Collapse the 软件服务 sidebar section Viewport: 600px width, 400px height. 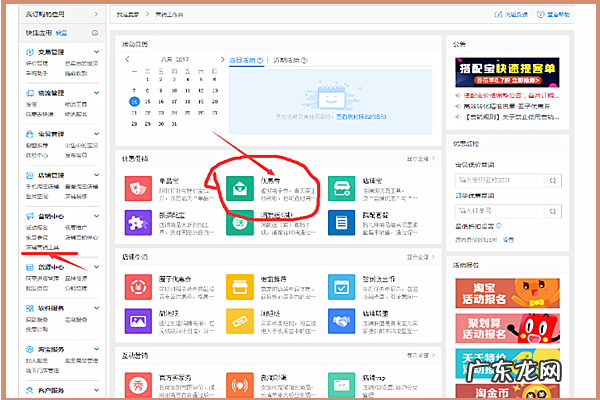pos(96,308)
